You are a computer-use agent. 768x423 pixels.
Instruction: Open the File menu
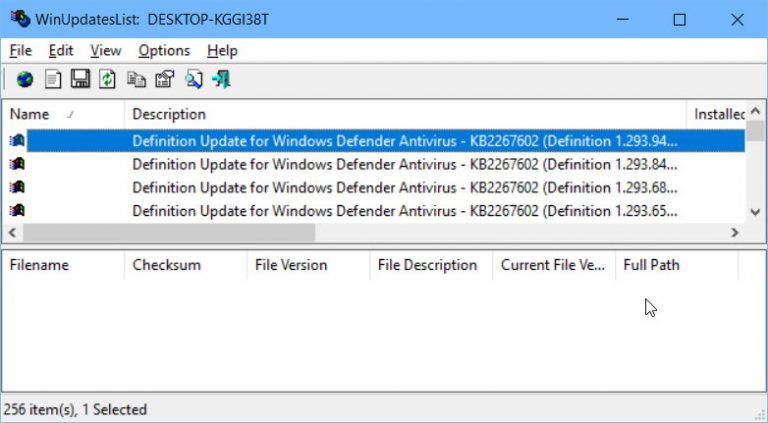[20, 50]
